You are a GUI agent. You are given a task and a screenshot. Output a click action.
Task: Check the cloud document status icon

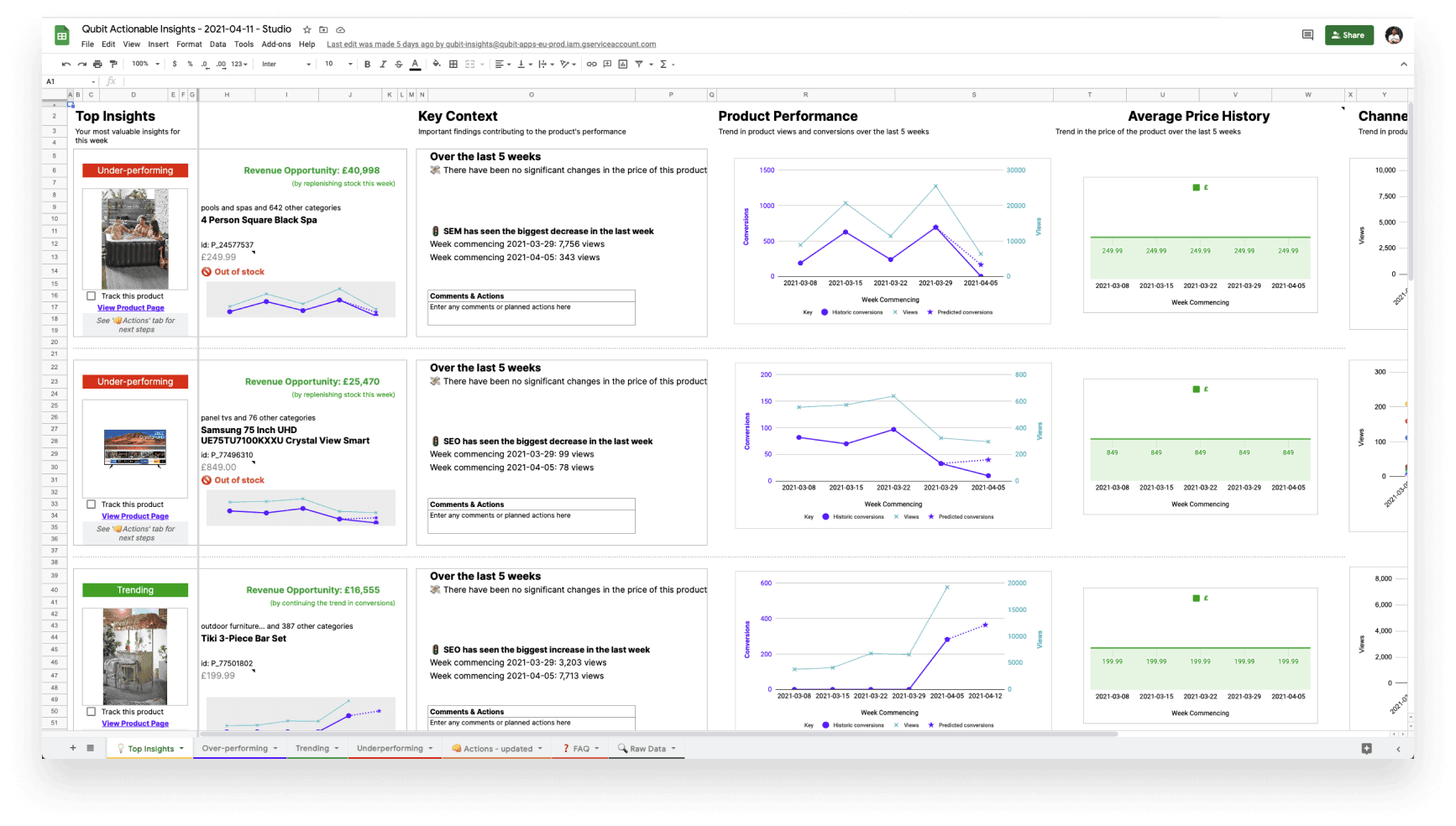pos(340,29)
